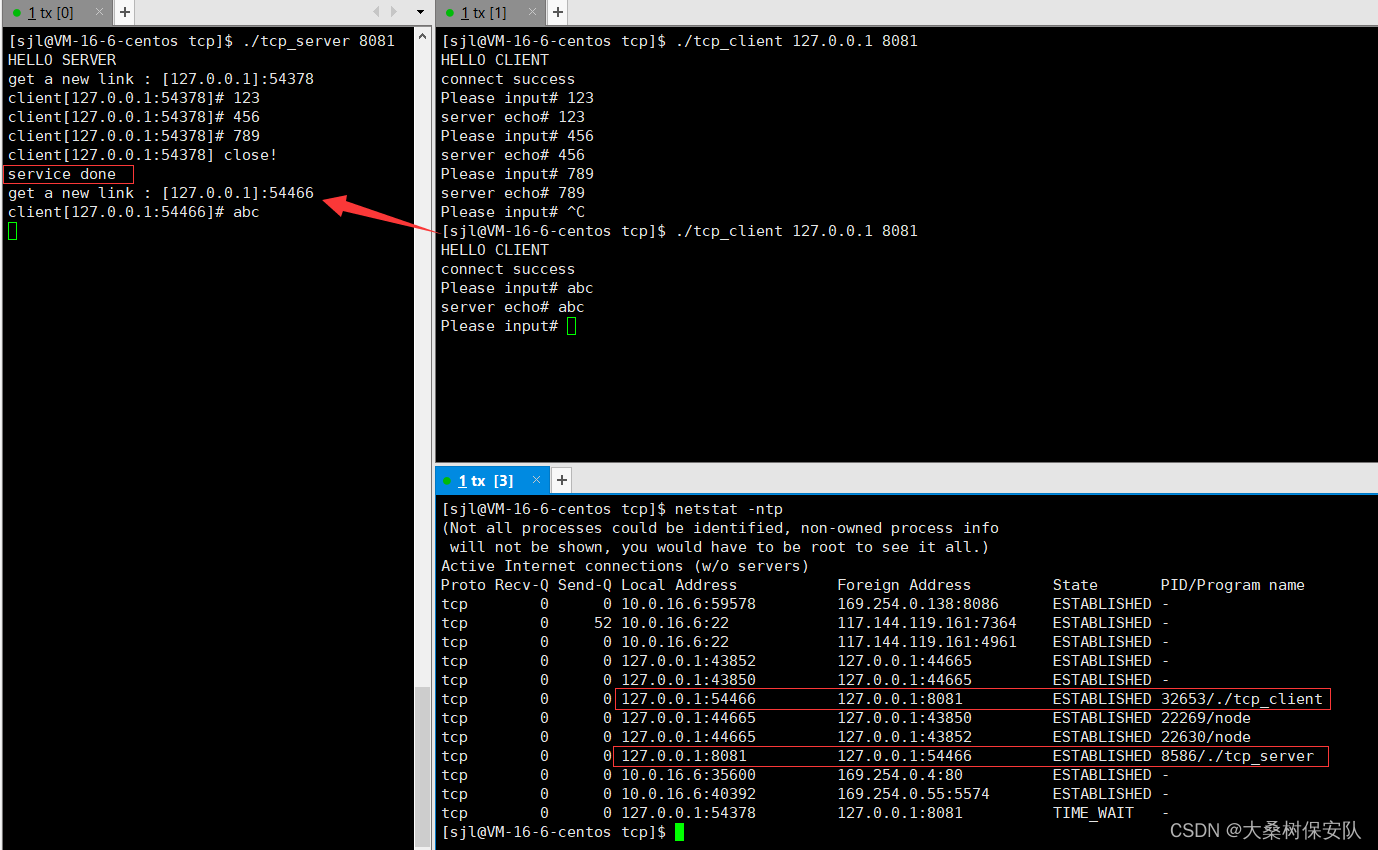The image size is (1378, 850).
Task: Click line 'client[127.0.0.1:54378]# 123'
Action: point(134,98)
